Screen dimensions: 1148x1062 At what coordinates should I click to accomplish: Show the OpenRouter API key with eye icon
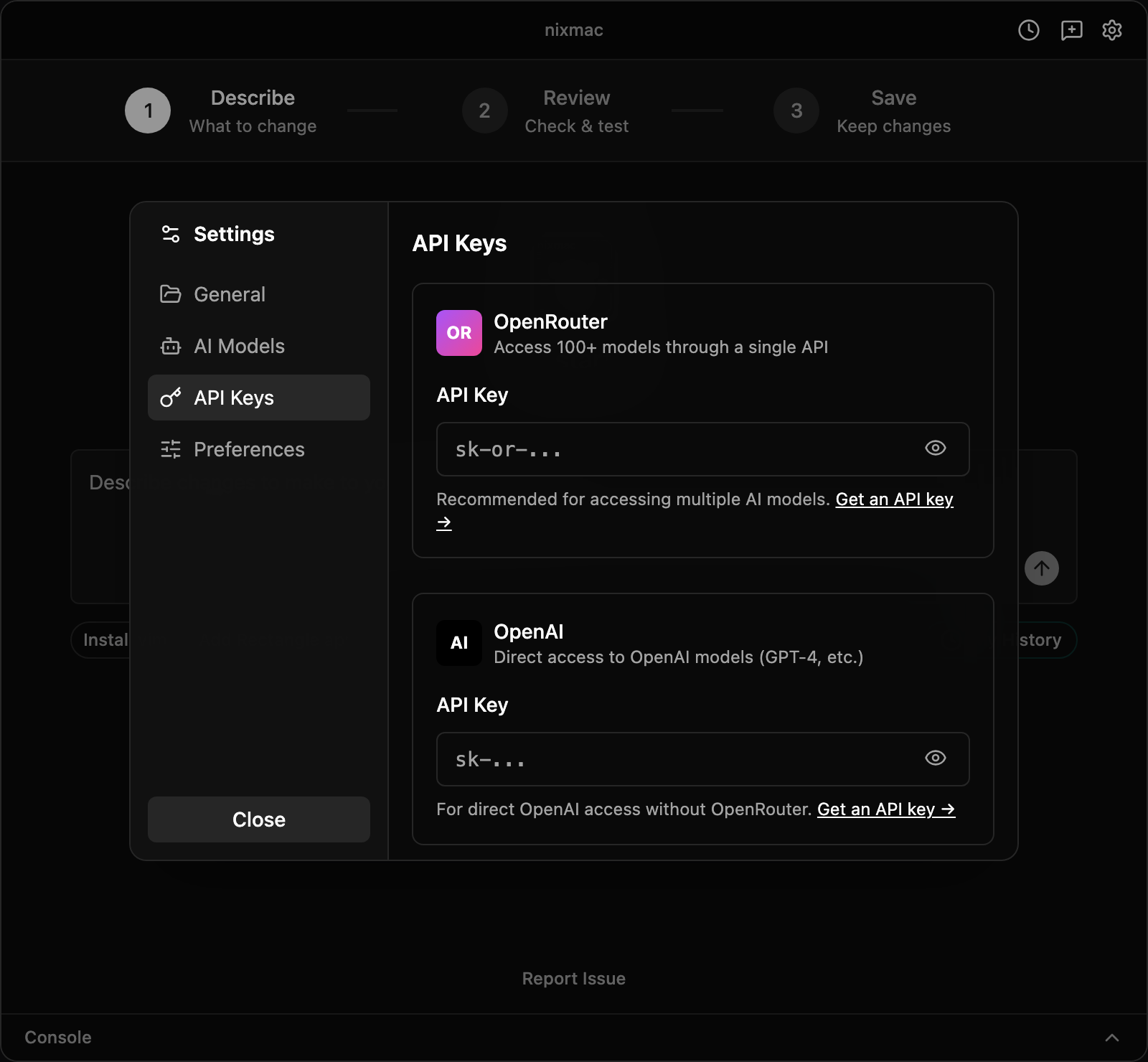pos(936,448)
